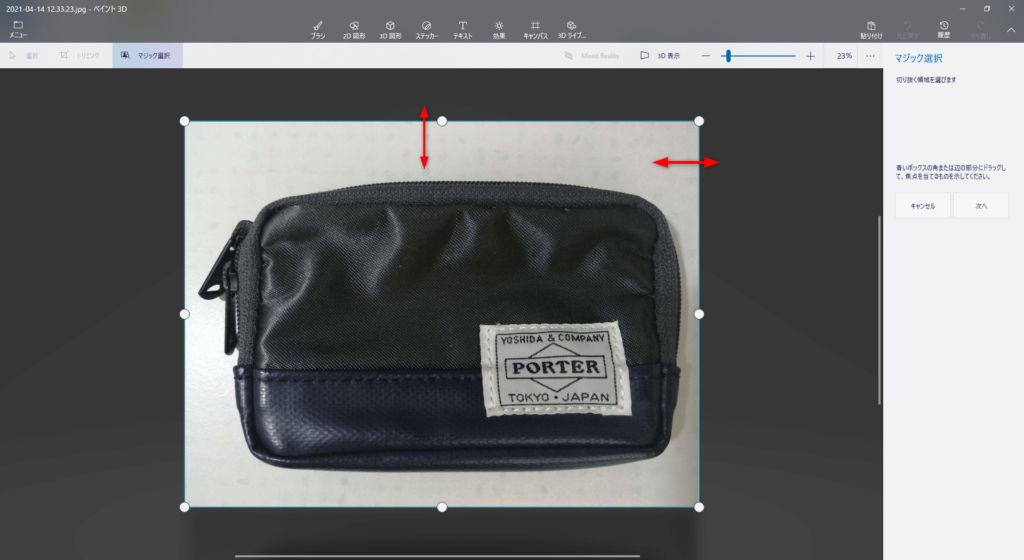Close the Paint 3D window
1024x560 pixels.
coord(1011,8)
